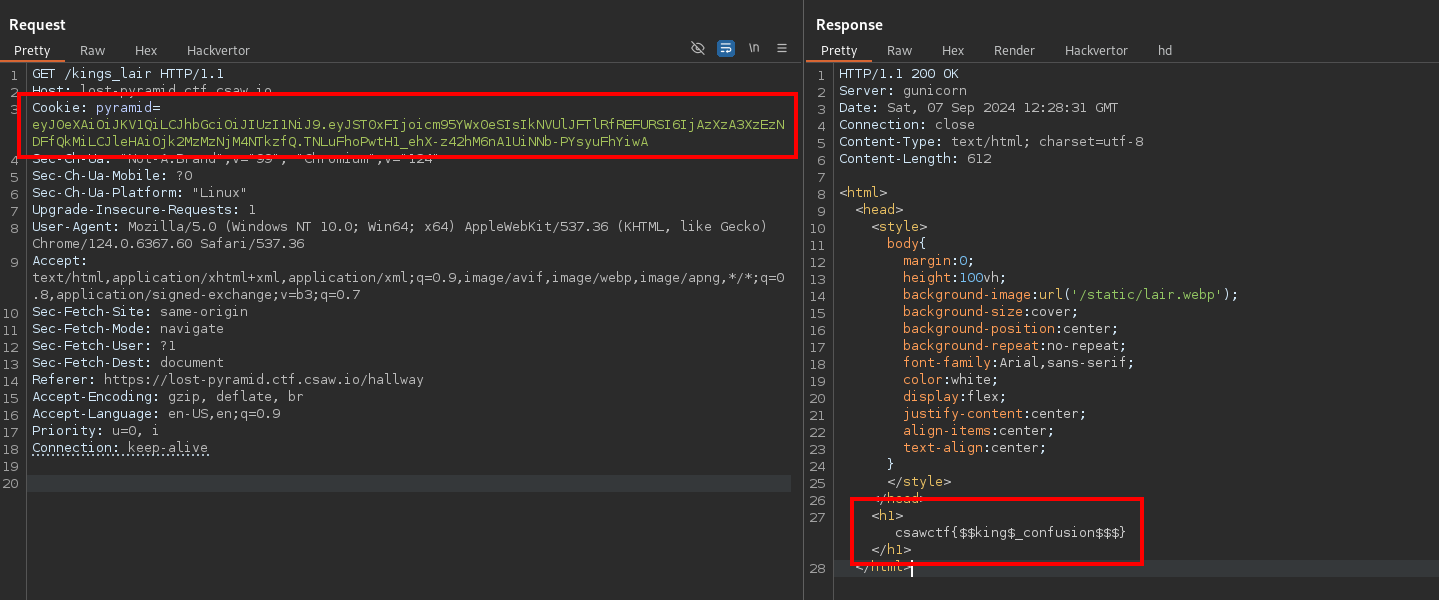This screenshot has width=1439, height=600.
Task: Switch to the Request Pretty tab
Action: (x=32, y=50)
